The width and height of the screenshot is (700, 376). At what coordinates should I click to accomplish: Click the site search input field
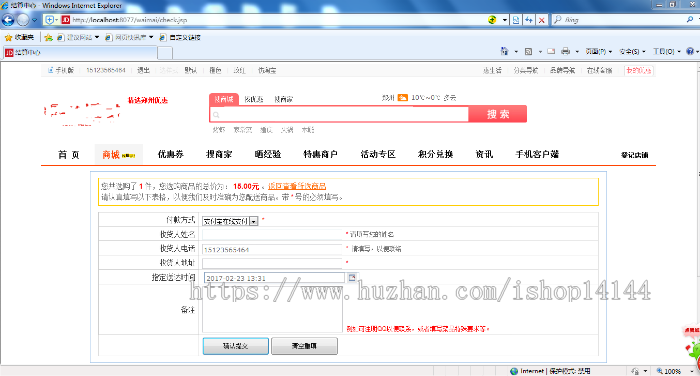point(339,114)
